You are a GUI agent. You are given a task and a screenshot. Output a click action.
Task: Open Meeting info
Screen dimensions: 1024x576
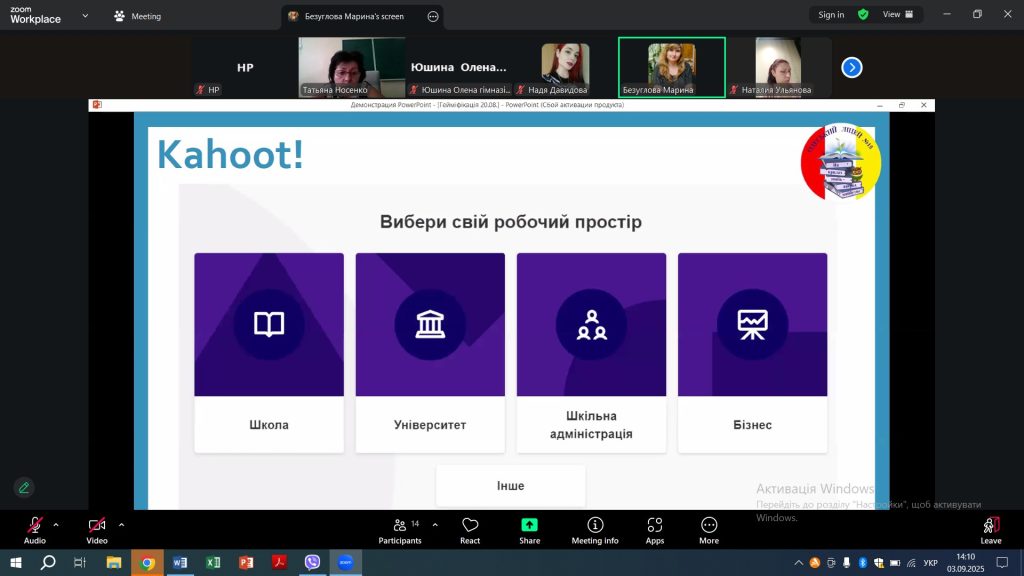point(595,530)
